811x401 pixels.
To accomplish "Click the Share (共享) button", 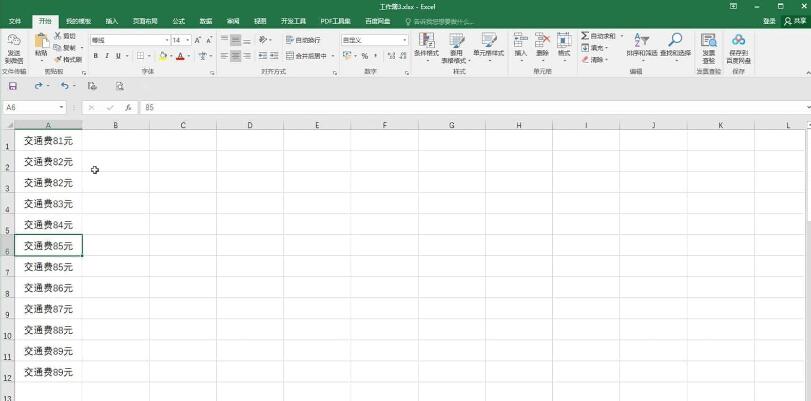I will point(797,20).
